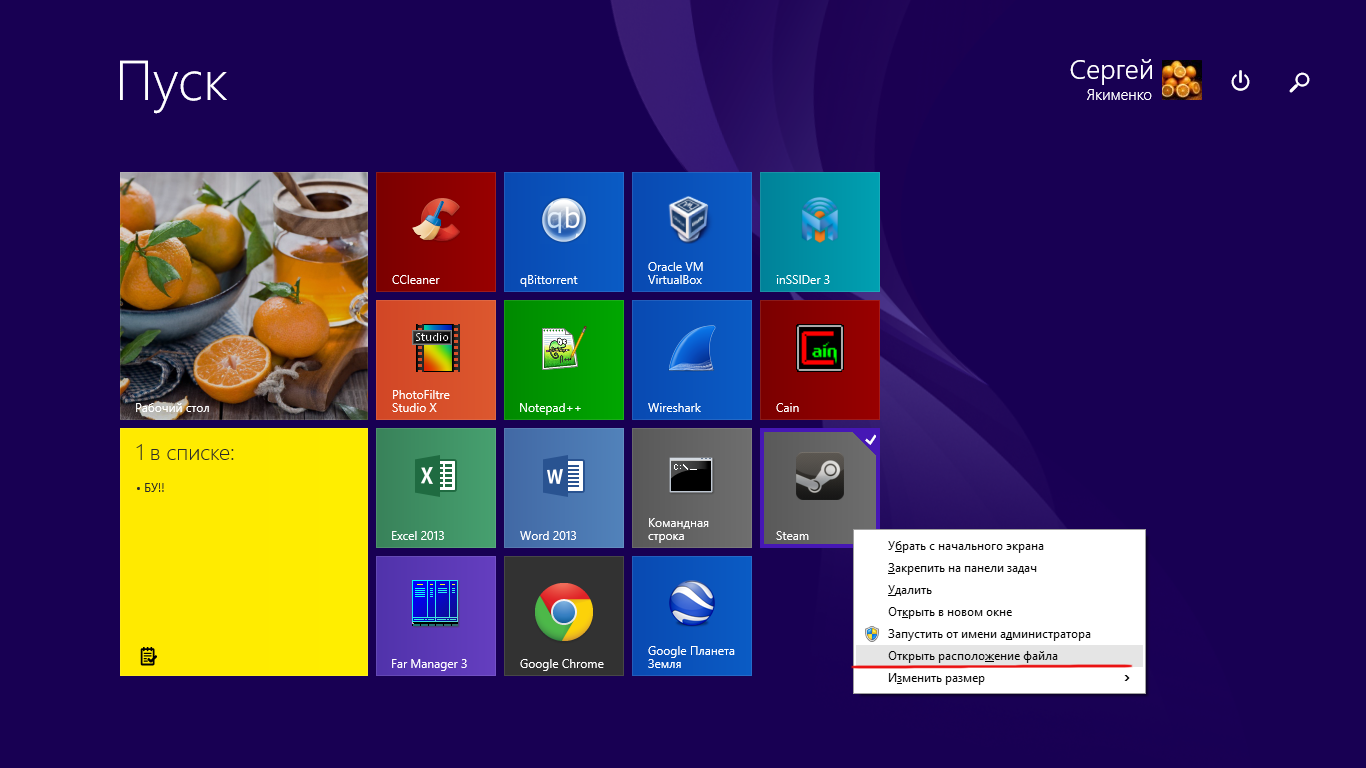Open the Google Планета Земля tile
1366x768 pixels.
click(x=692, y=616)
